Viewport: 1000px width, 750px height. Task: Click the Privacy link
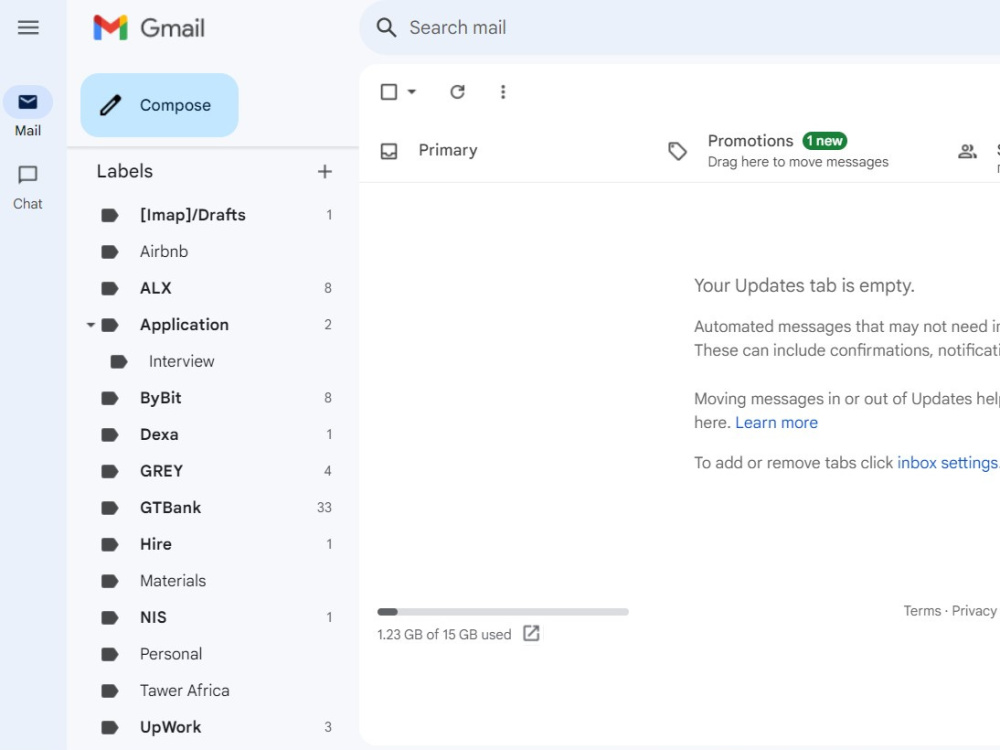point(974,611)
